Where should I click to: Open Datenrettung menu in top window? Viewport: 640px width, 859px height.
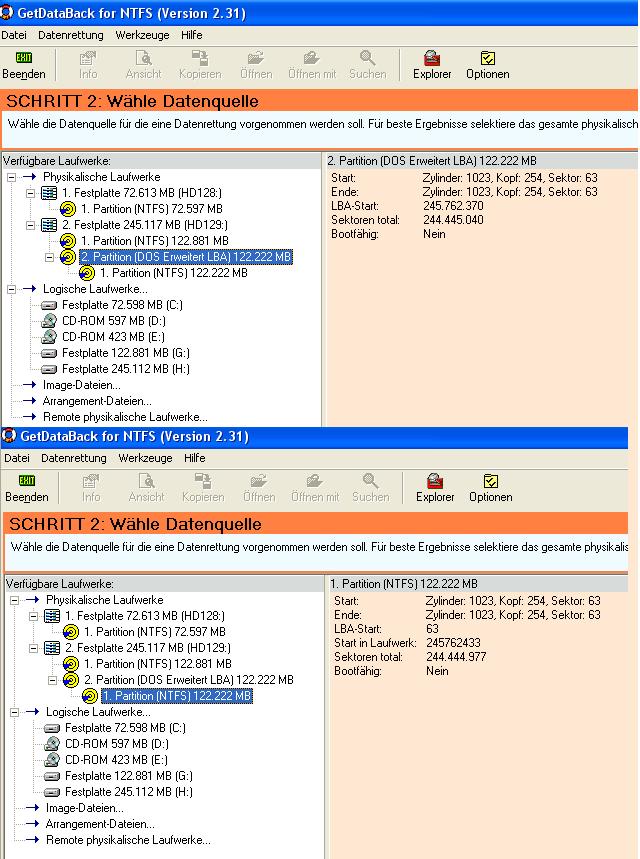(x=71, y=35)
